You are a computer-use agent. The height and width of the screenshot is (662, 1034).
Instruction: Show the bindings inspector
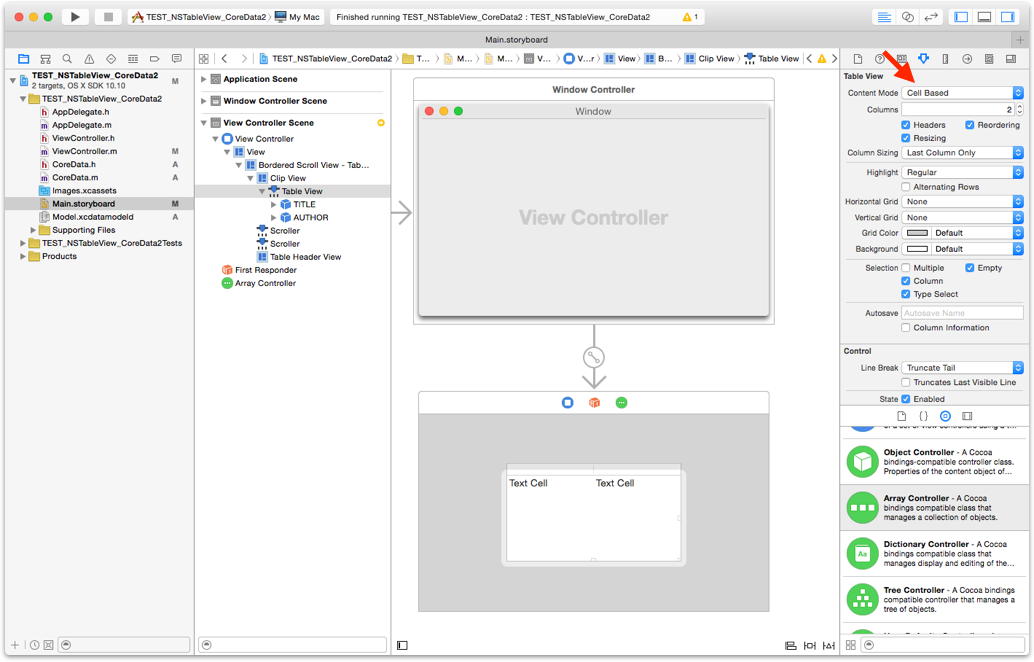(988, 59)
